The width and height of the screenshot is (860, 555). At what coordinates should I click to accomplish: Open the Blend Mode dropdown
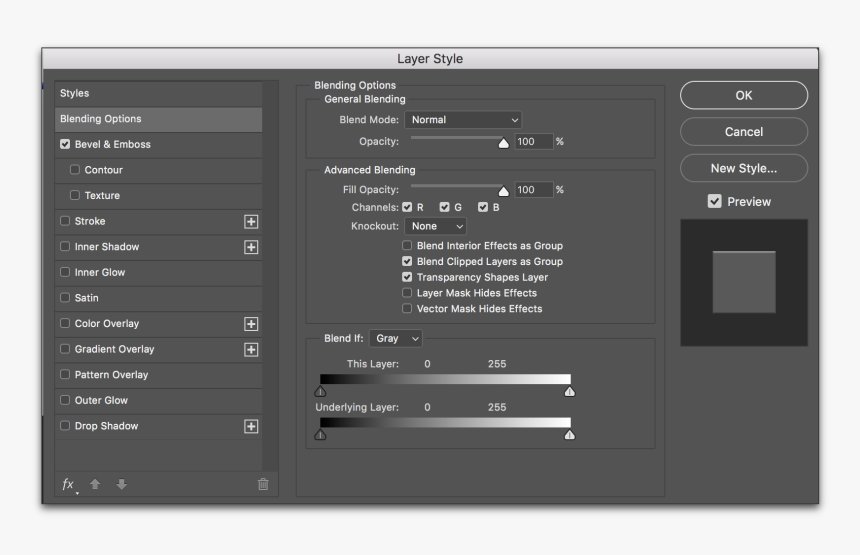click(463, 120)
